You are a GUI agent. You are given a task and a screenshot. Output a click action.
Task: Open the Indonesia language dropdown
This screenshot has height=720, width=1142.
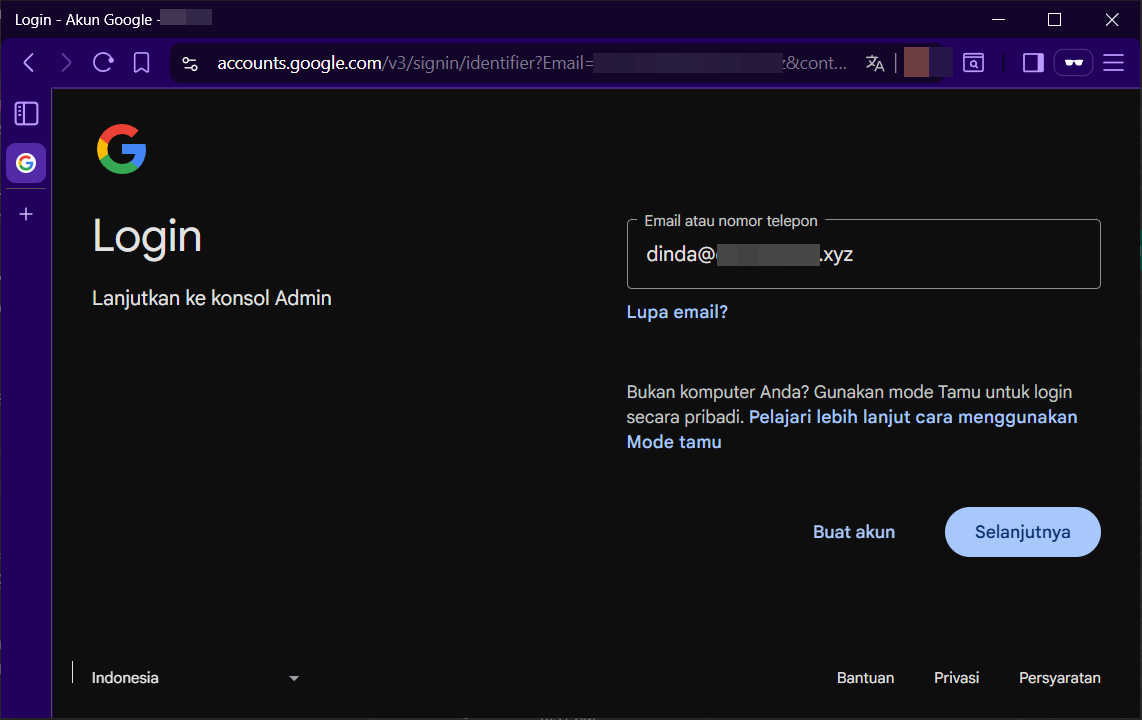(195, 678)
